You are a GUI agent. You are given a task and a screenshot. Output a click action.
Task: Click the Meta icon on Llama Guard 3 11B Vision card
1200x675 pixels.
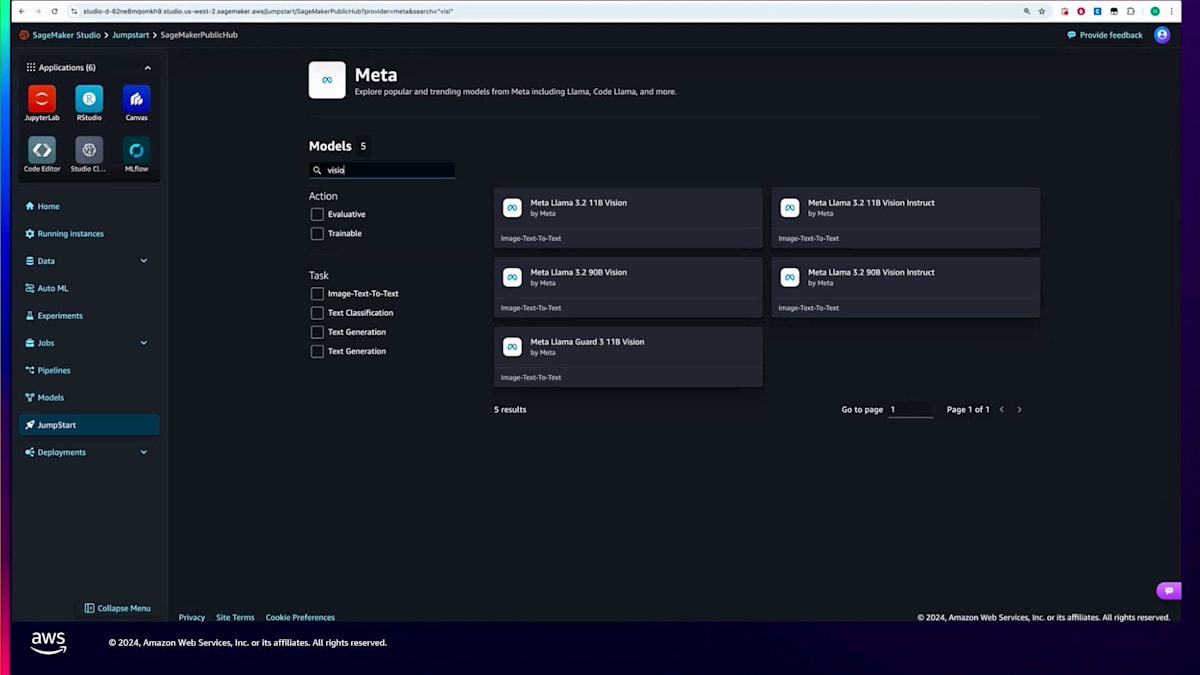pos(512,347)
